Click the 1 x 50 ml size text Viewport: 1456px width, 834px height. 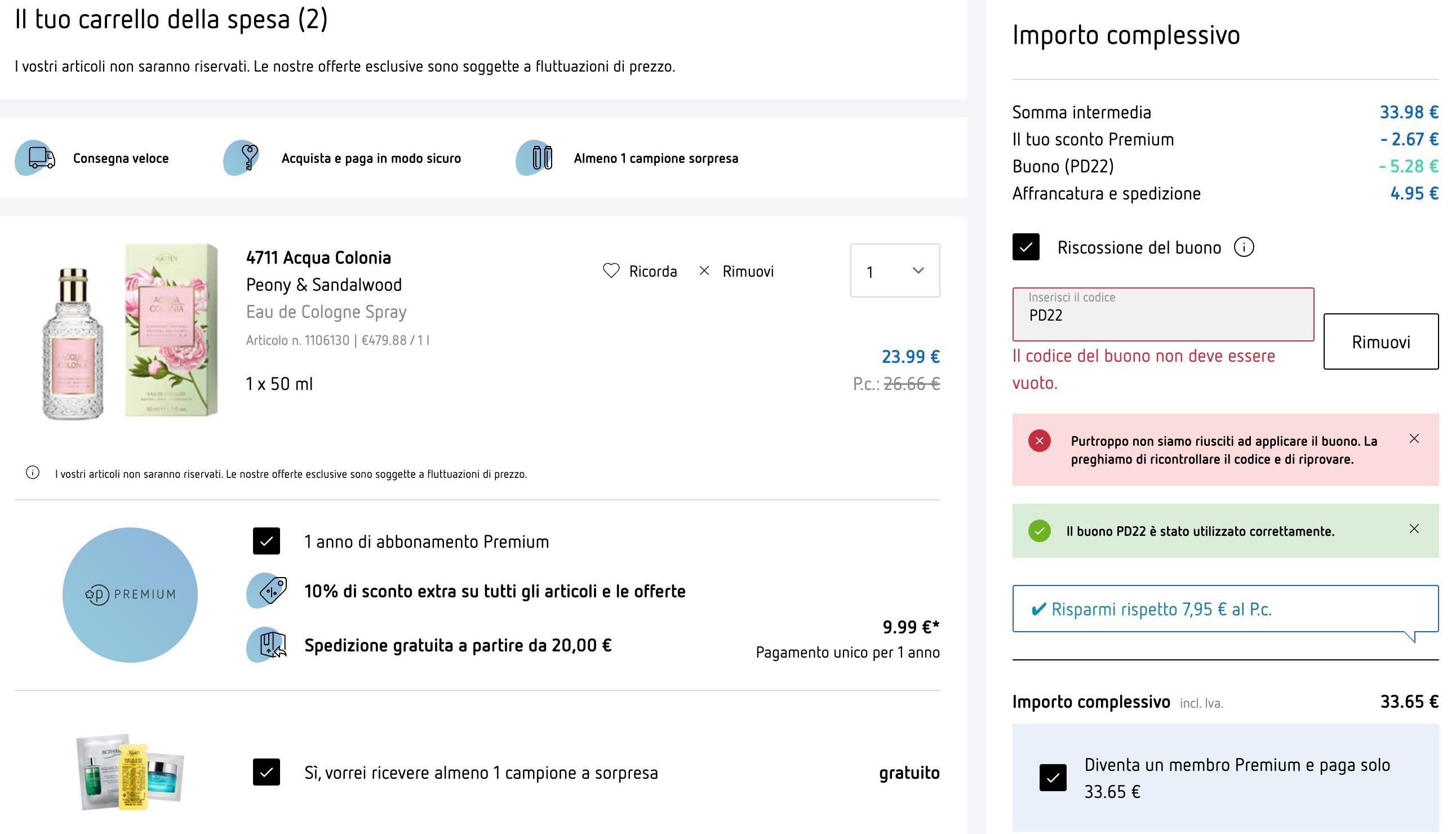click(x=279, y=384)
